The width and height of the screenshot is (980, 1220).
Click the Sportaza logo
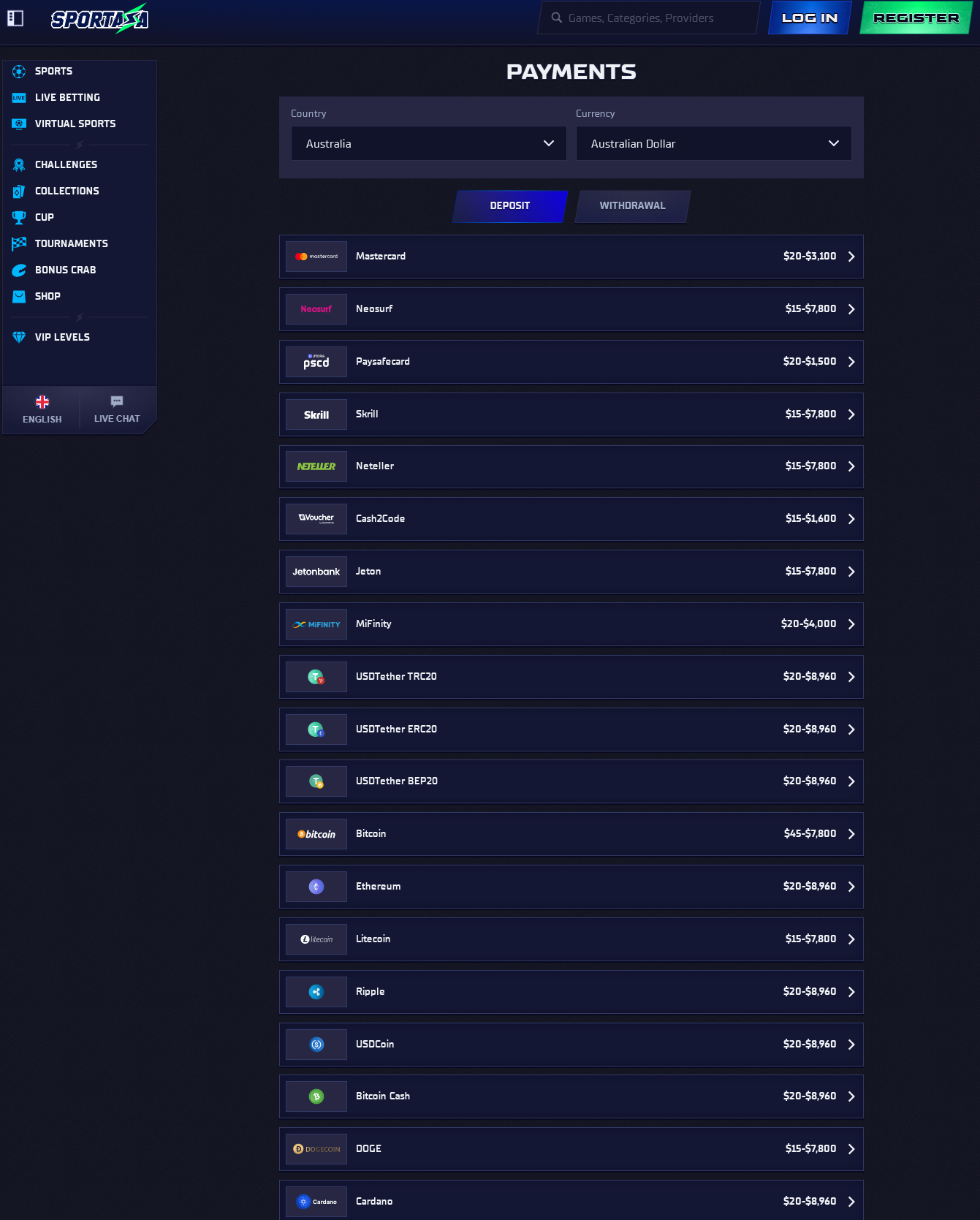tap(99, 19)
